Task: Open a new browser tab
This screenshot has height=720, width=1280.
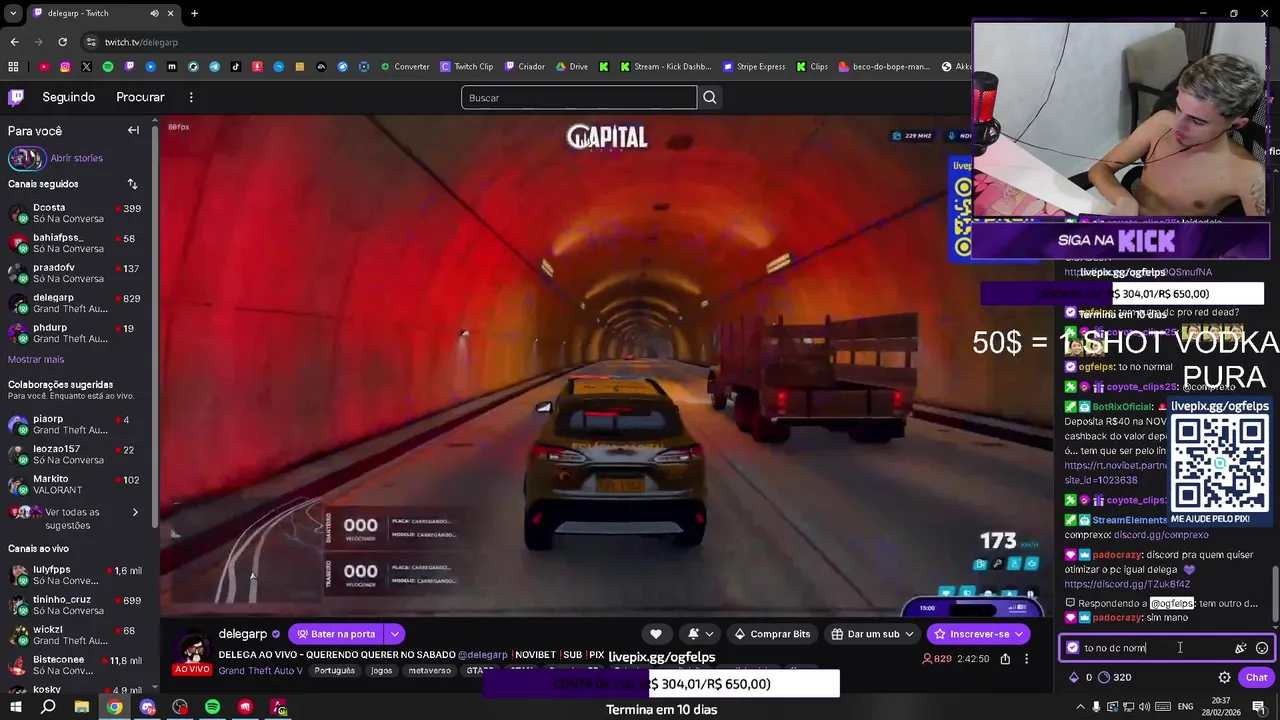Action: pos(194,13)
